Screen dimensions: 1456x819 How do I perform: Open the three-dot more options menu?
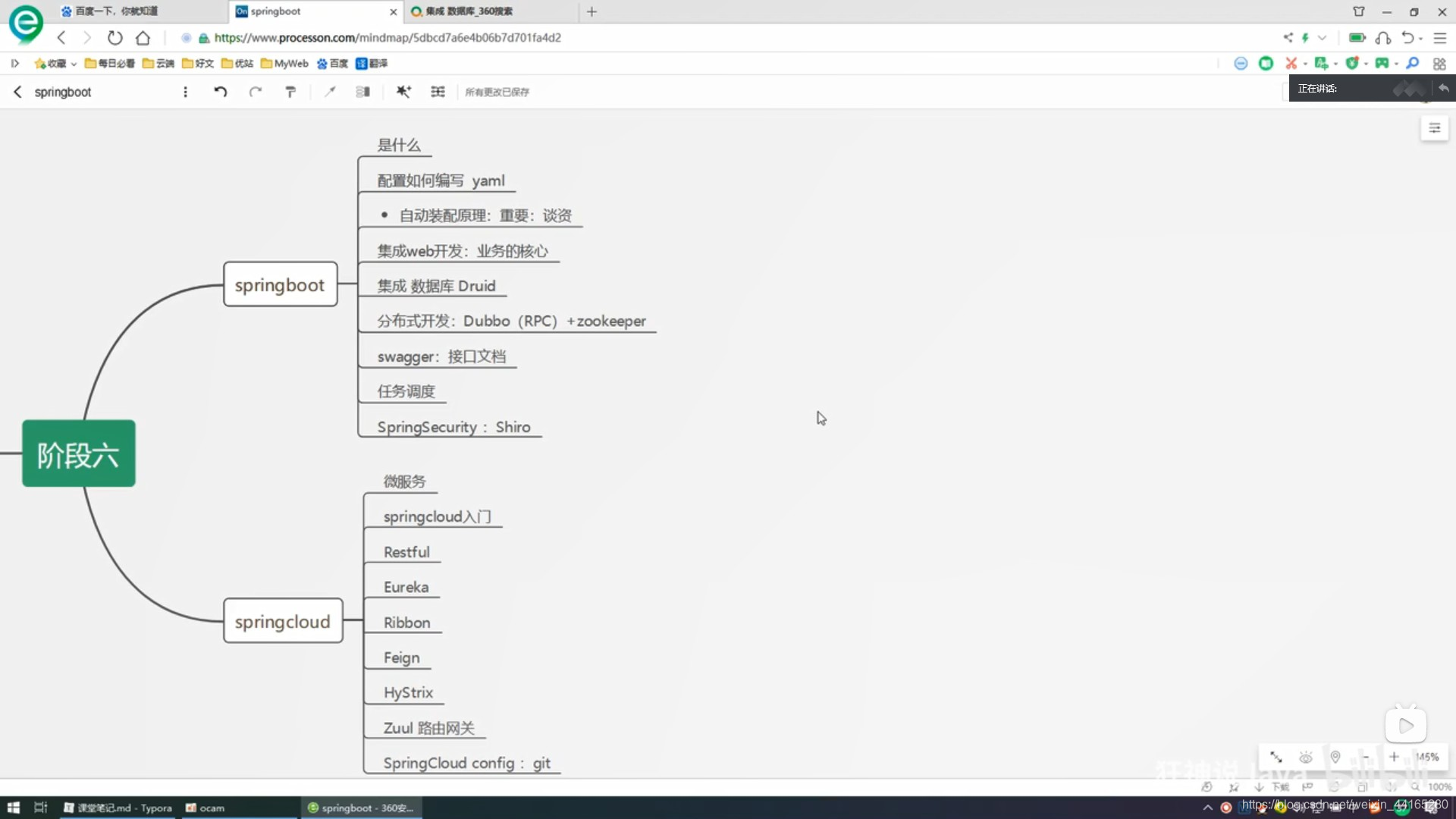185,92
